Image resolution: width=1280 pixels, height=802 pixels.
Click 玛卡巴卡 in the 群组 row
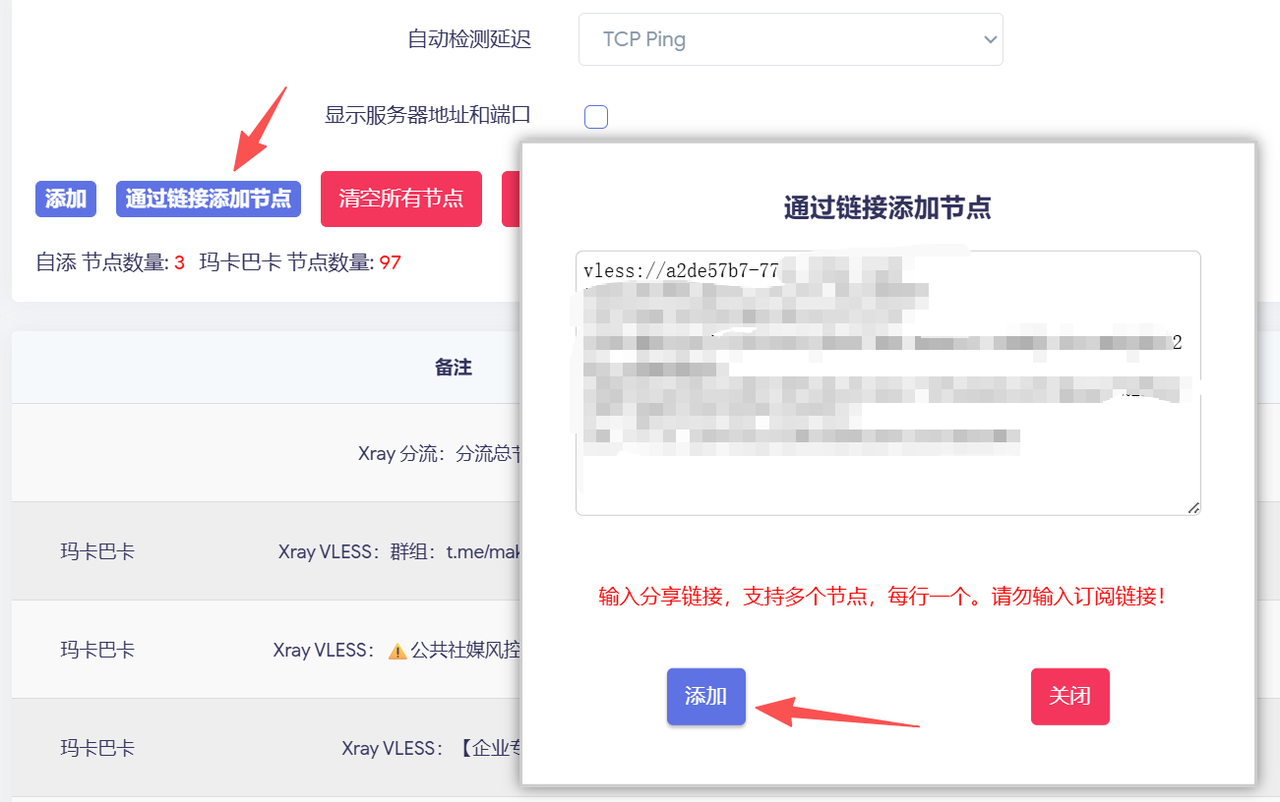(x=97, y=551)
